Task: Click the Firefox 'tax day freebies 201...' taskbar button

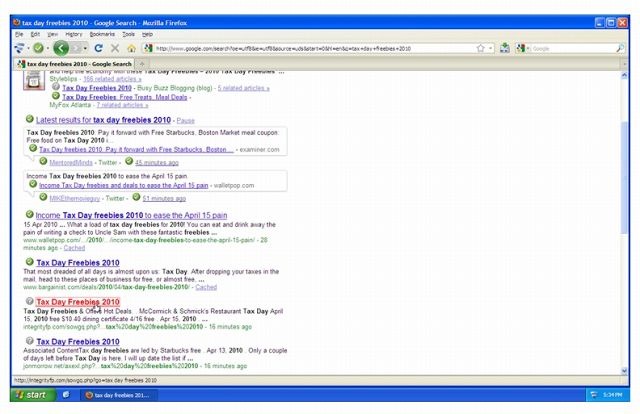Action: coord(120,395)
